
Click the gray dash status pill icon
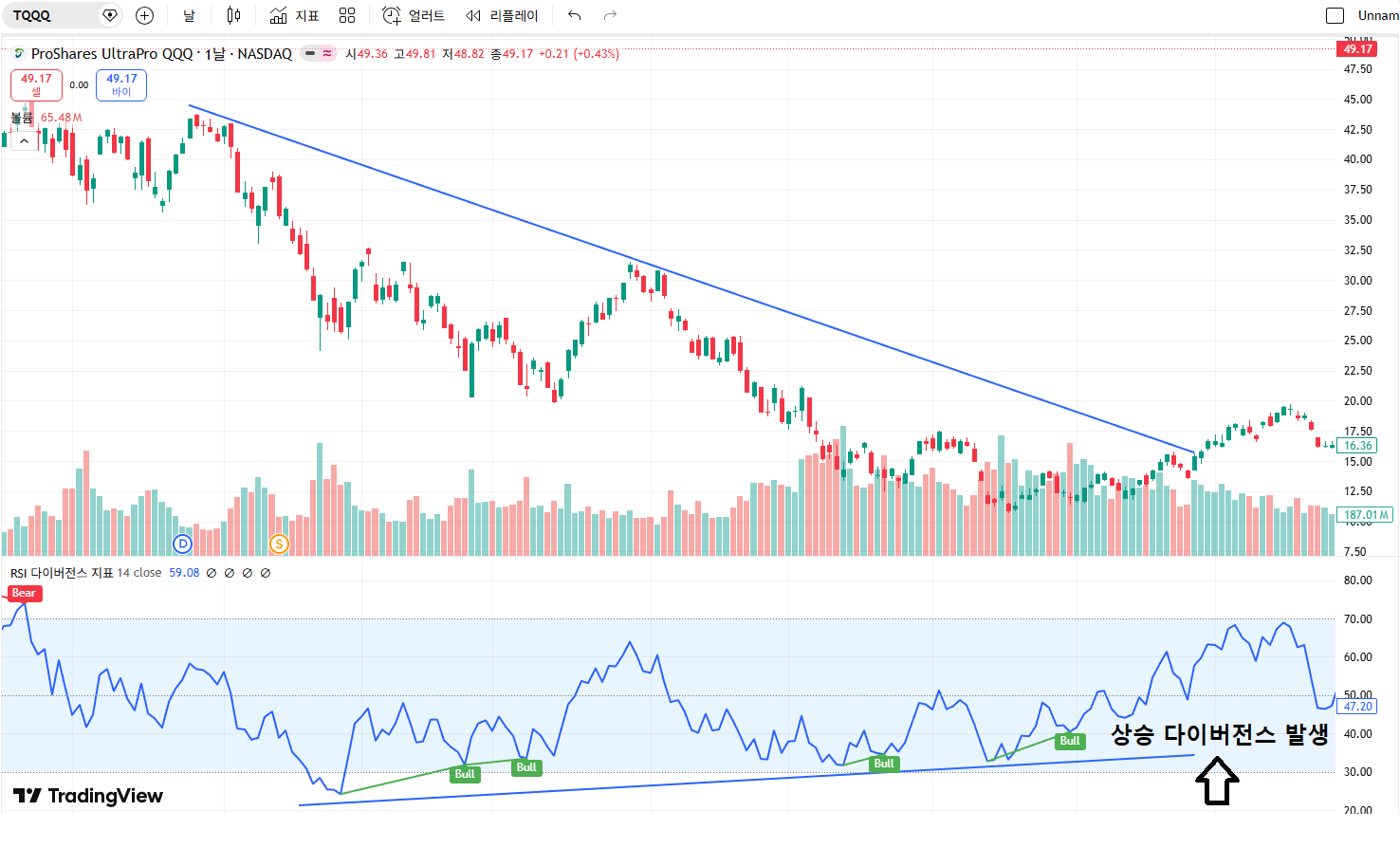click(x=310, y=54)
